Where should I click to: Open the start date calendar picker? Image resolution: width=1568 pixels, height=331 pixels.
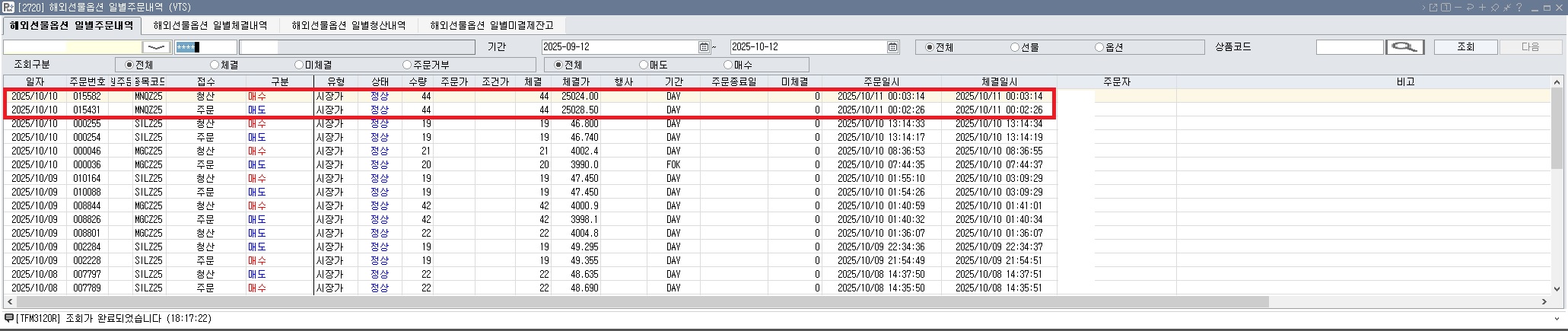click(x=704, y=47)
